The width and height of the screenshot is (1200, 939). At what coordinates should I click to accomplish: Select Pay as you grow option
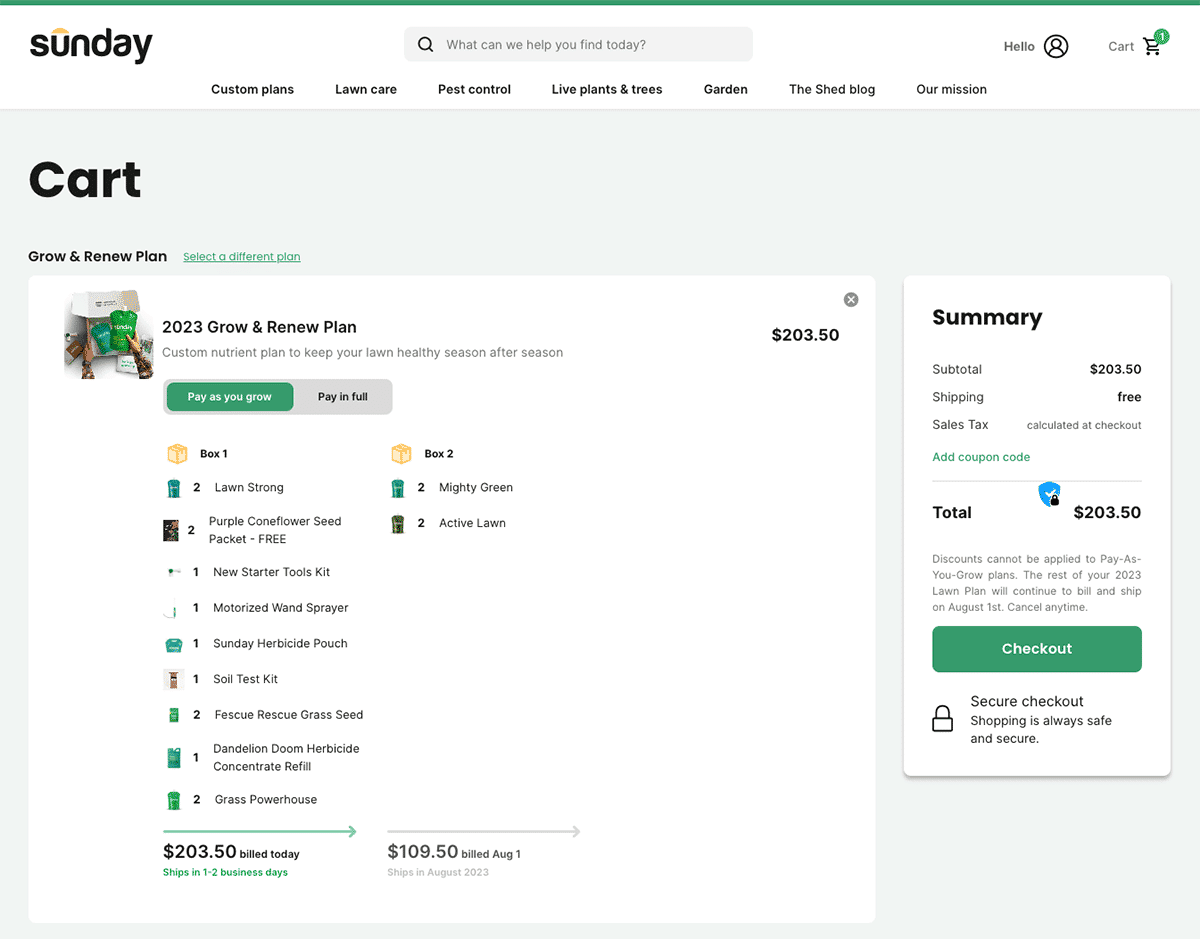(230, 397)
